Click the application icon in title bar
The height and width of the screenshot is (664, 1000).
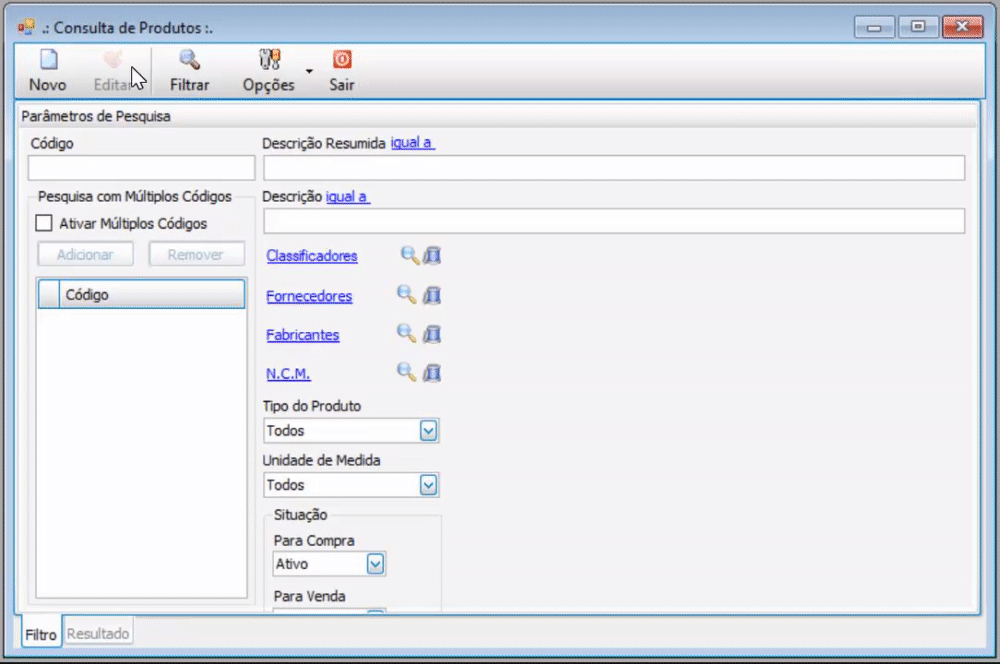[x=27, y=27]
